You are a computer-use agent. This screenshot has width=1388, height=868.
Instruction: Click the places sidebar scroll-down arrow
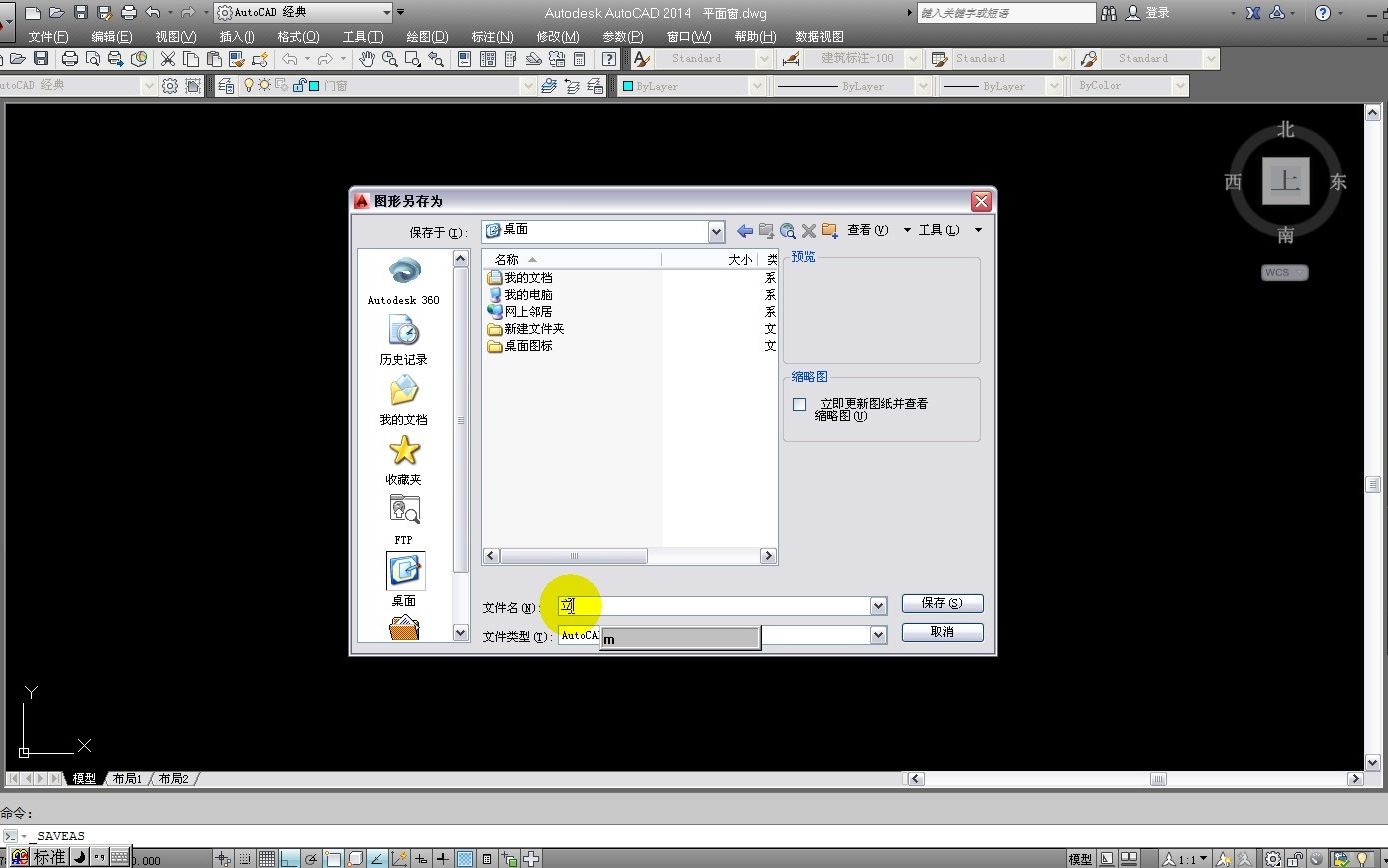tap(461, 632)
